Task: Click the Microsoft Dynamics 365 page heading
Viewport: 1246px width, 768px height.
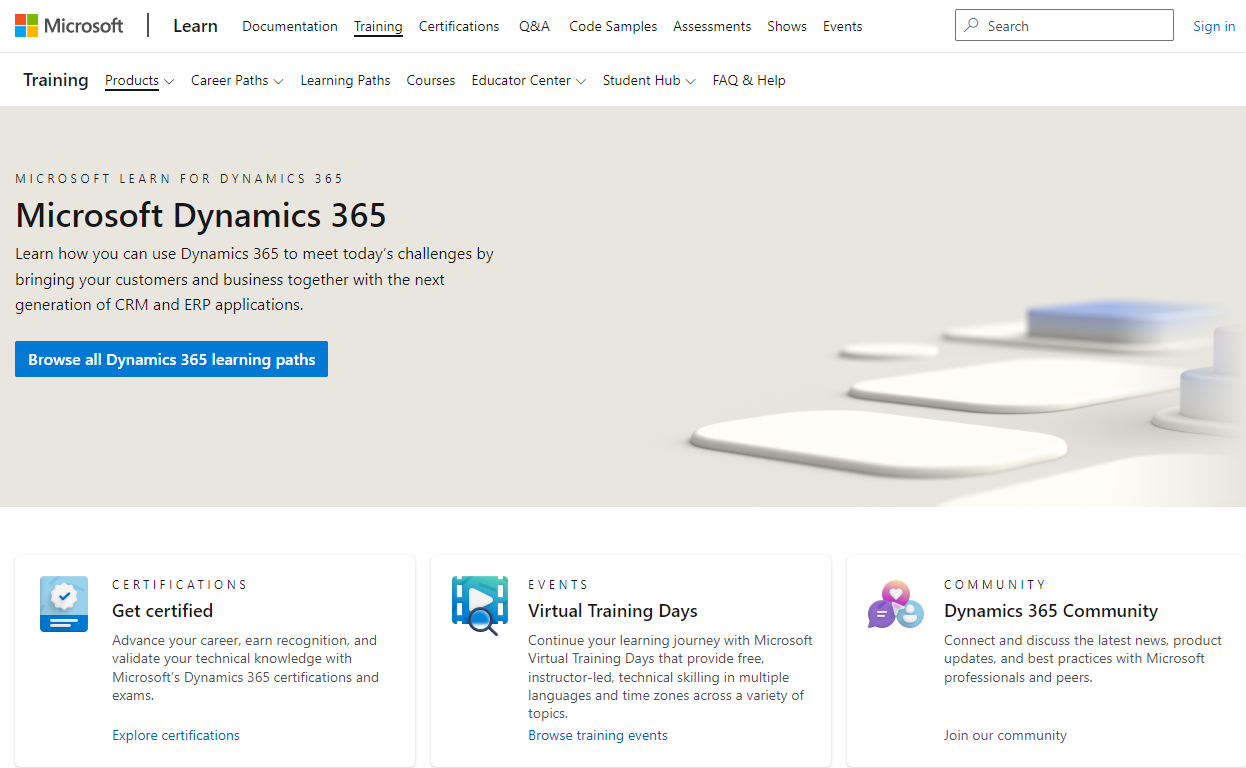Action: (201, 215)
